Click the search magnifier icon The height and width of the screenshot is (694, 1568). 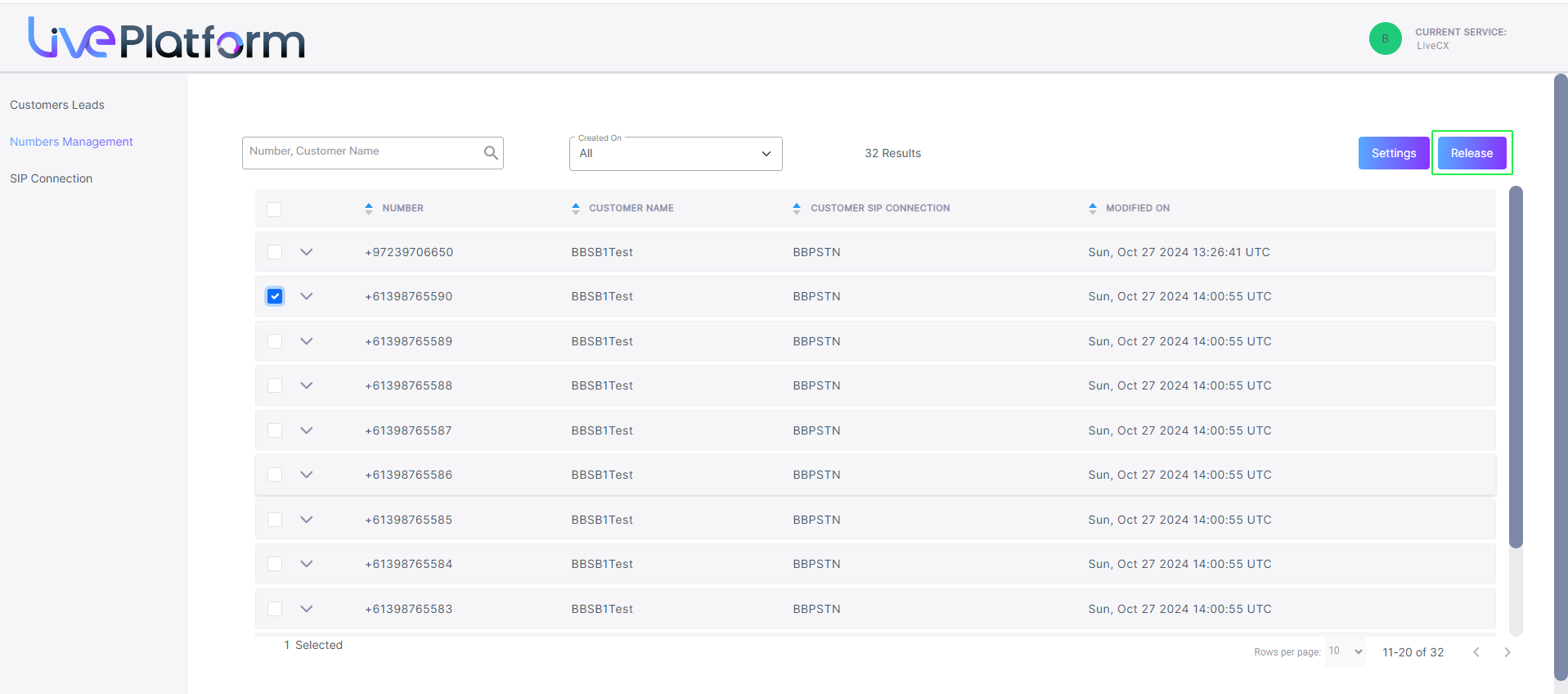click(491, 153)
